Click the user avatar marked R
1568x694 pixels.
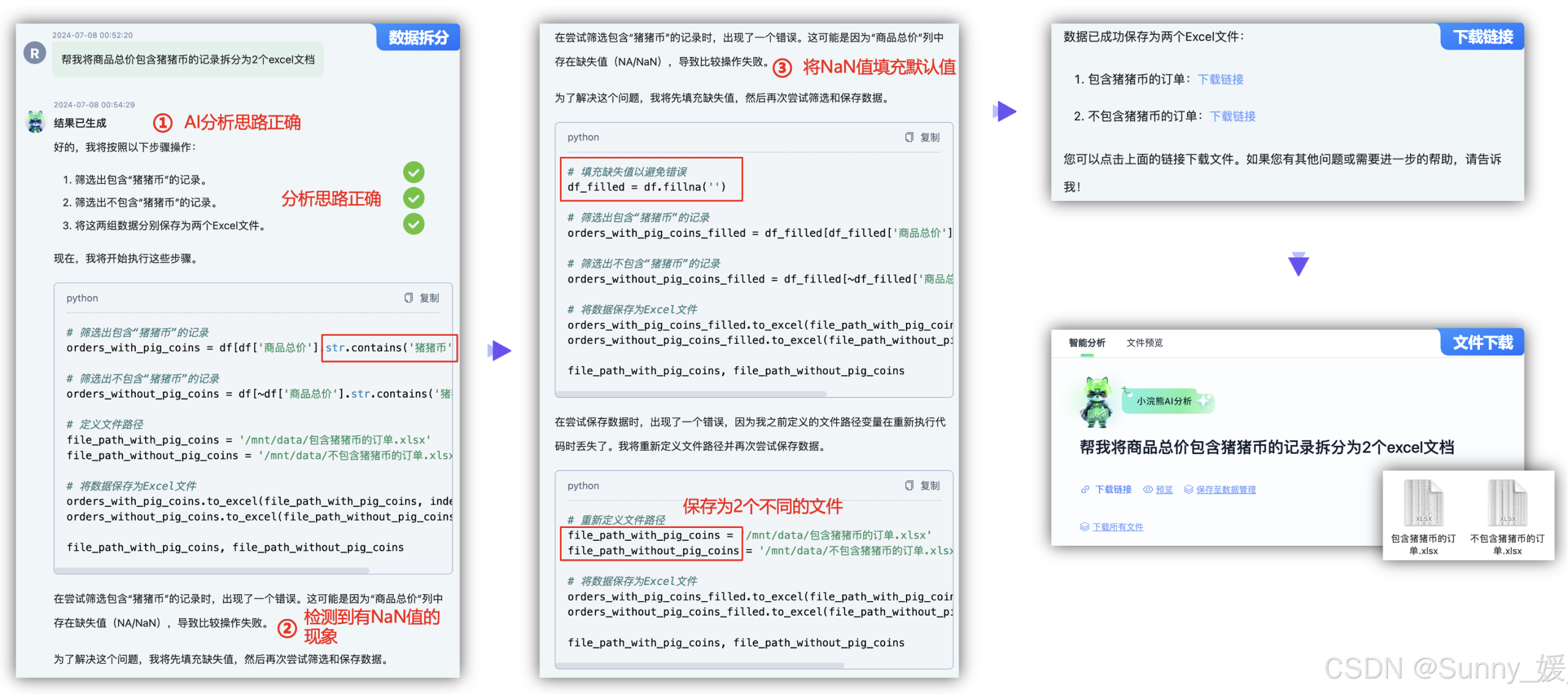pyautogui.click(x=34, y=53)
